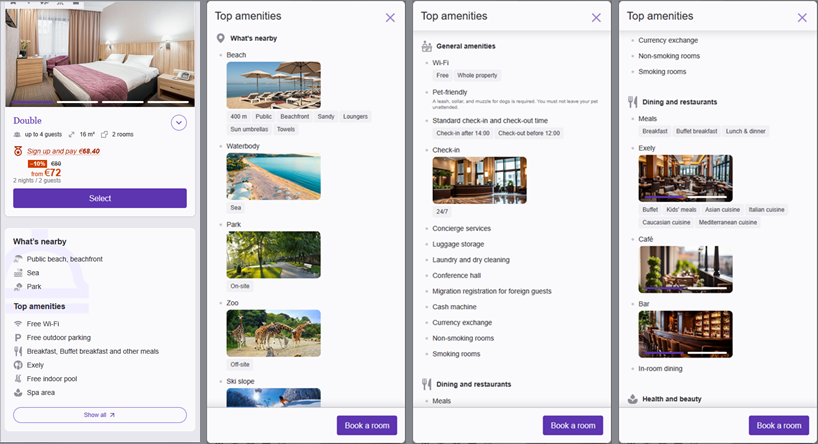Open the Beach photo thumbnail
This screenshot has width=818, height=444.
(x=273, y=85)
